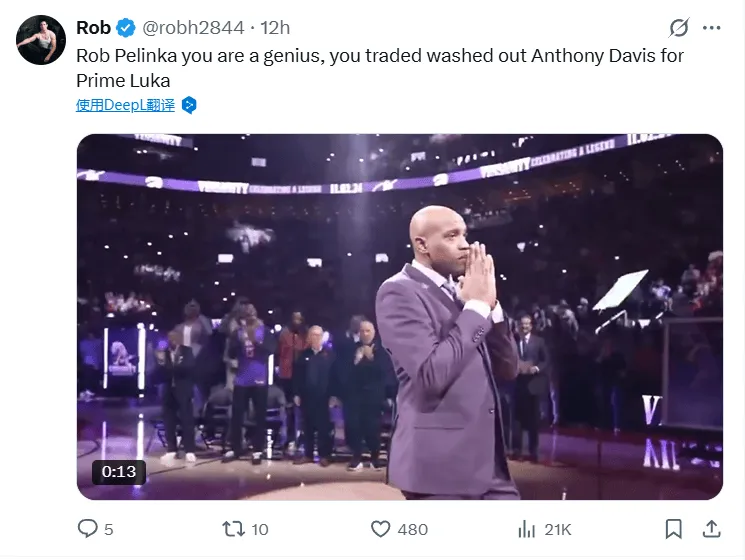Click the 0:13 video duration badge

tap(118, 471)
